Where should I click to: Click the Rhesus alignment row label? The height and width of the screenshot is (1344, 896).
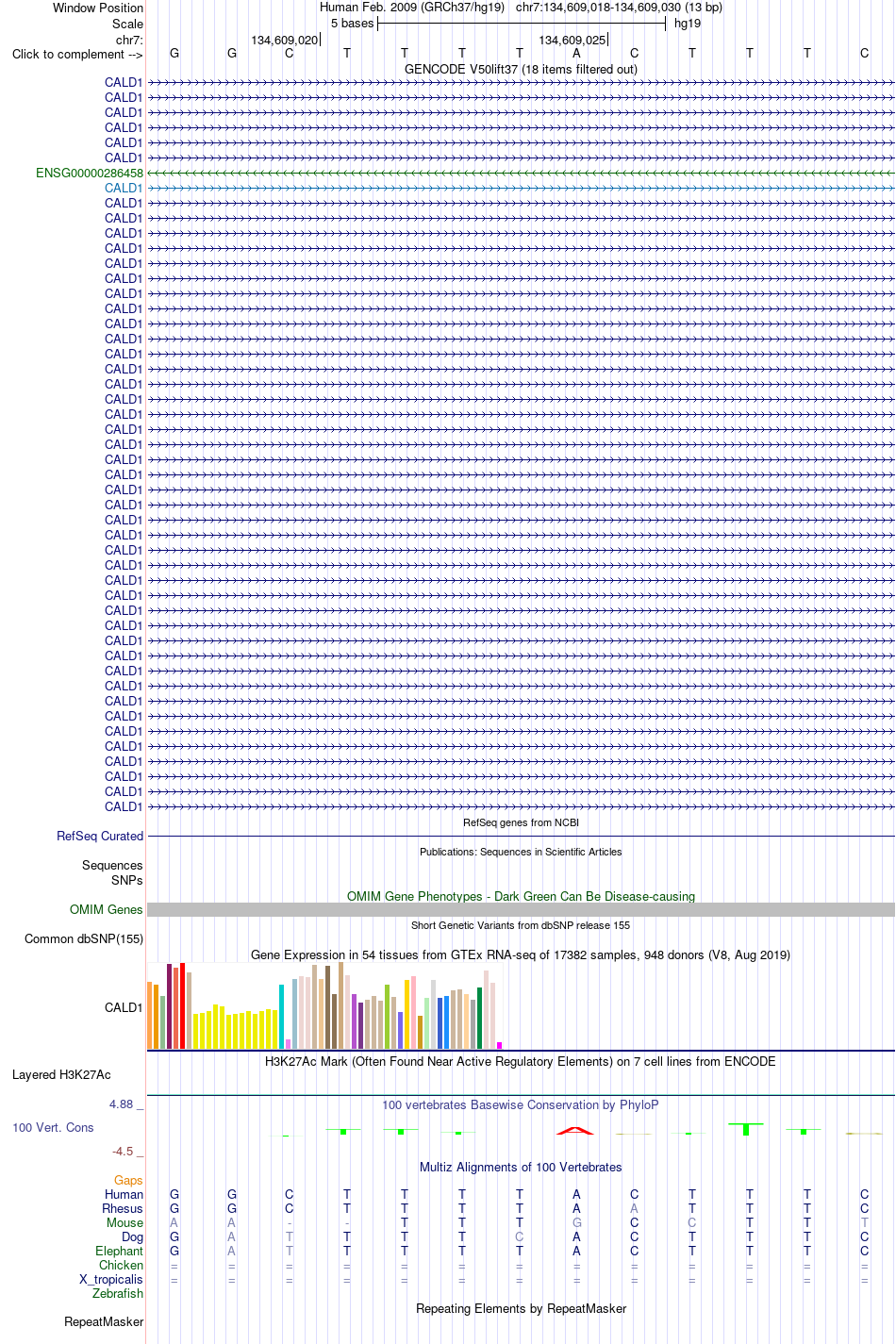pyautogui.click(x=123, y=1208)
